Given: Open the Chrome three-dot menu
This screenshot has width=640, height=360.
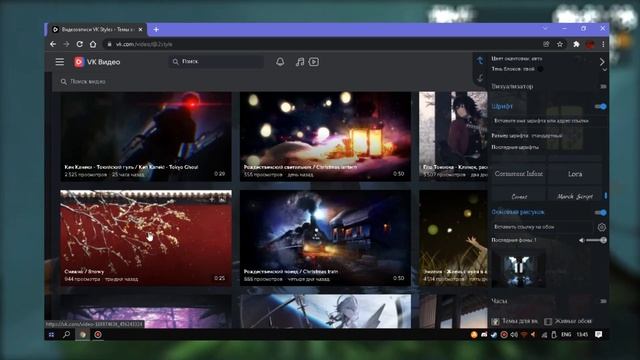Looking at the screenshot, I should (x=603, y=44).
